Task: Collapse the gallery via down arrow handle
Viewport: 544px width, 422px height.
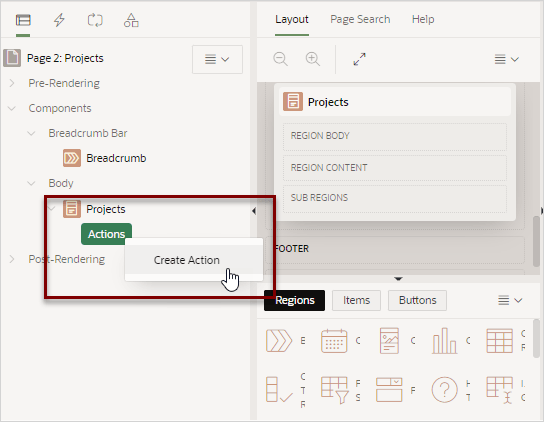Action: click(x=398, y=279)
